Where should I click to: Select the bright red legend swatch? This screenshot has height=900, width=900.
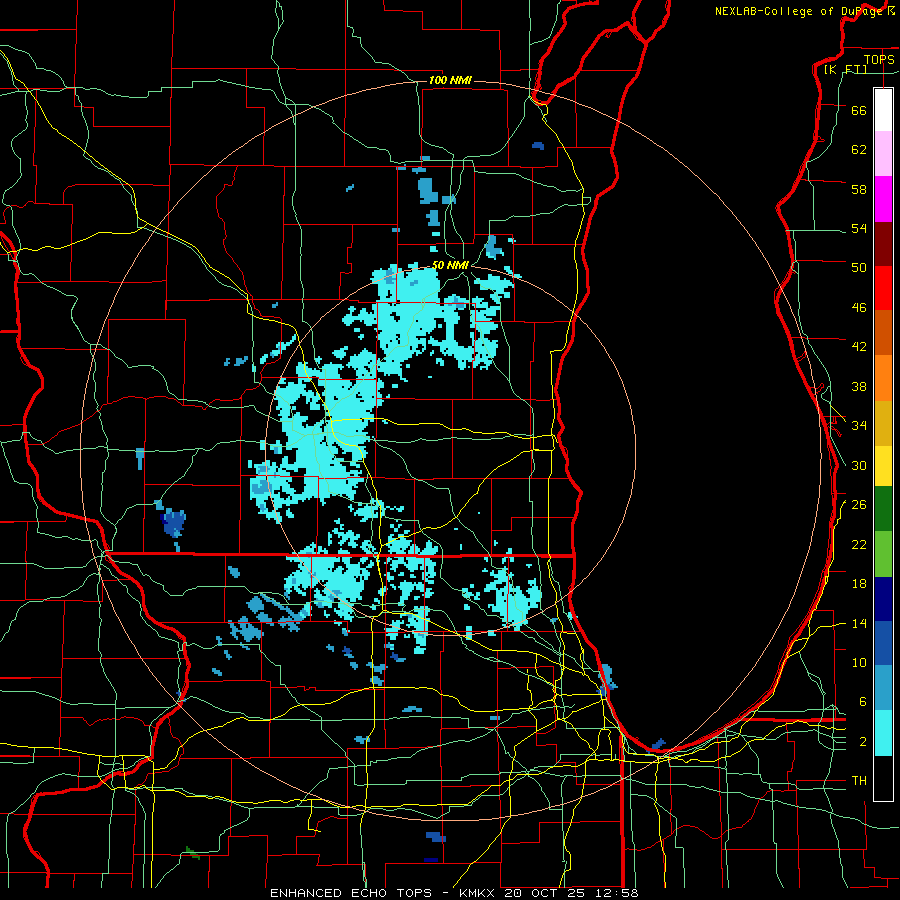883,288
